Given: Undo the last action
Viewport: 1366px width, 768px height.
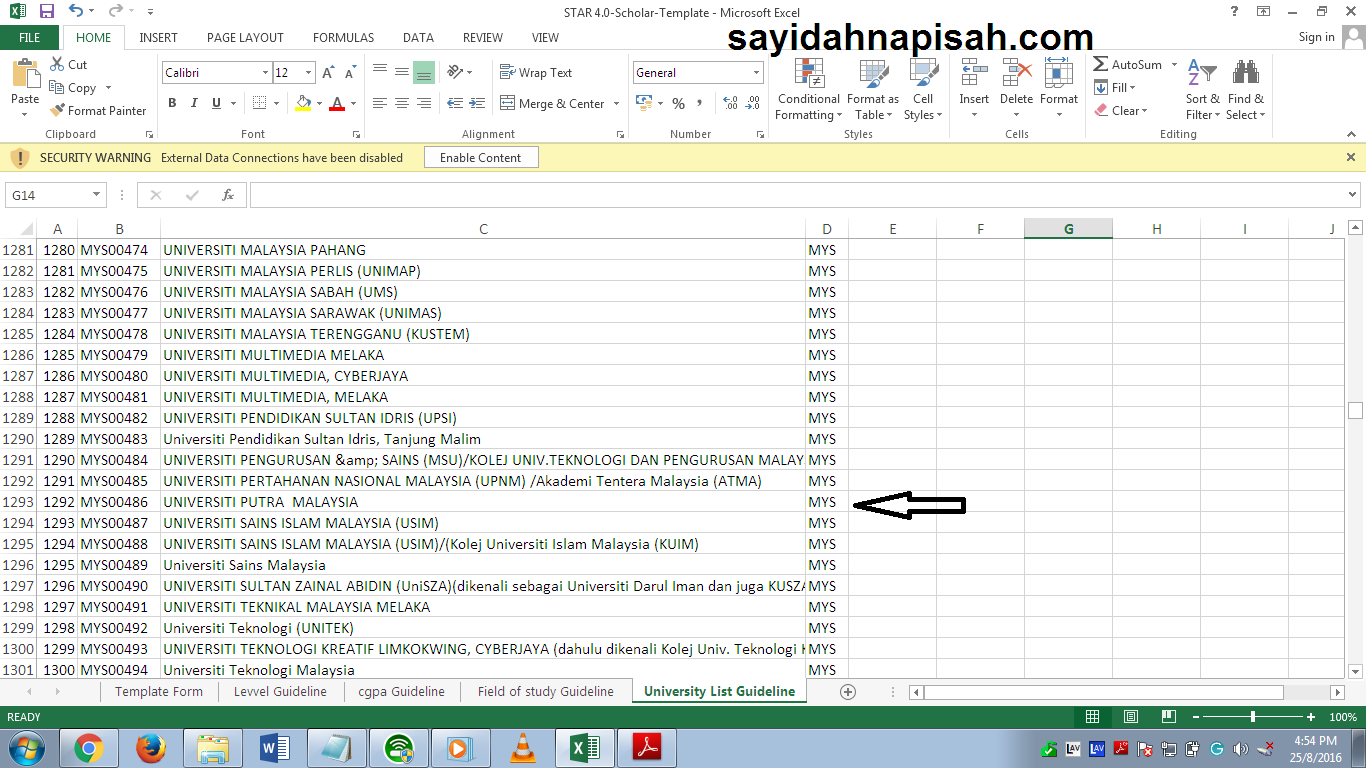Looking at the screenshot, I should (77, 12).
